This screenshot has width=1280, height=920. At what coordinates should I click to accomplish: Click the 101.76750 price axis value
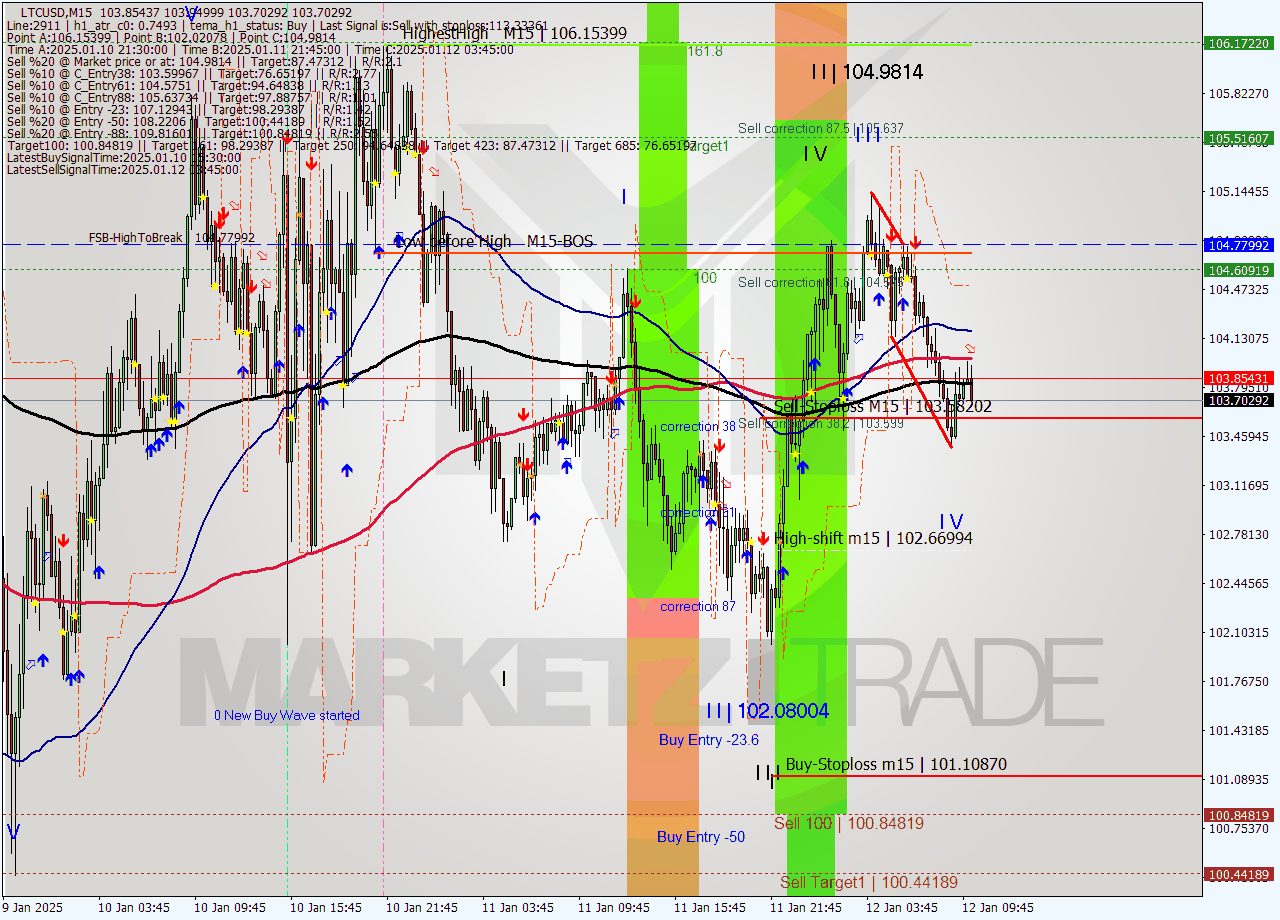pos(1239,681)
